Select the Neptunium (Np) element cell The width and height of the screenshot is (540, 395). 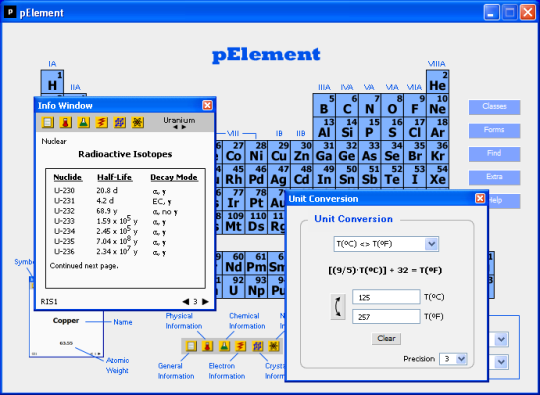tap(256, 286)
